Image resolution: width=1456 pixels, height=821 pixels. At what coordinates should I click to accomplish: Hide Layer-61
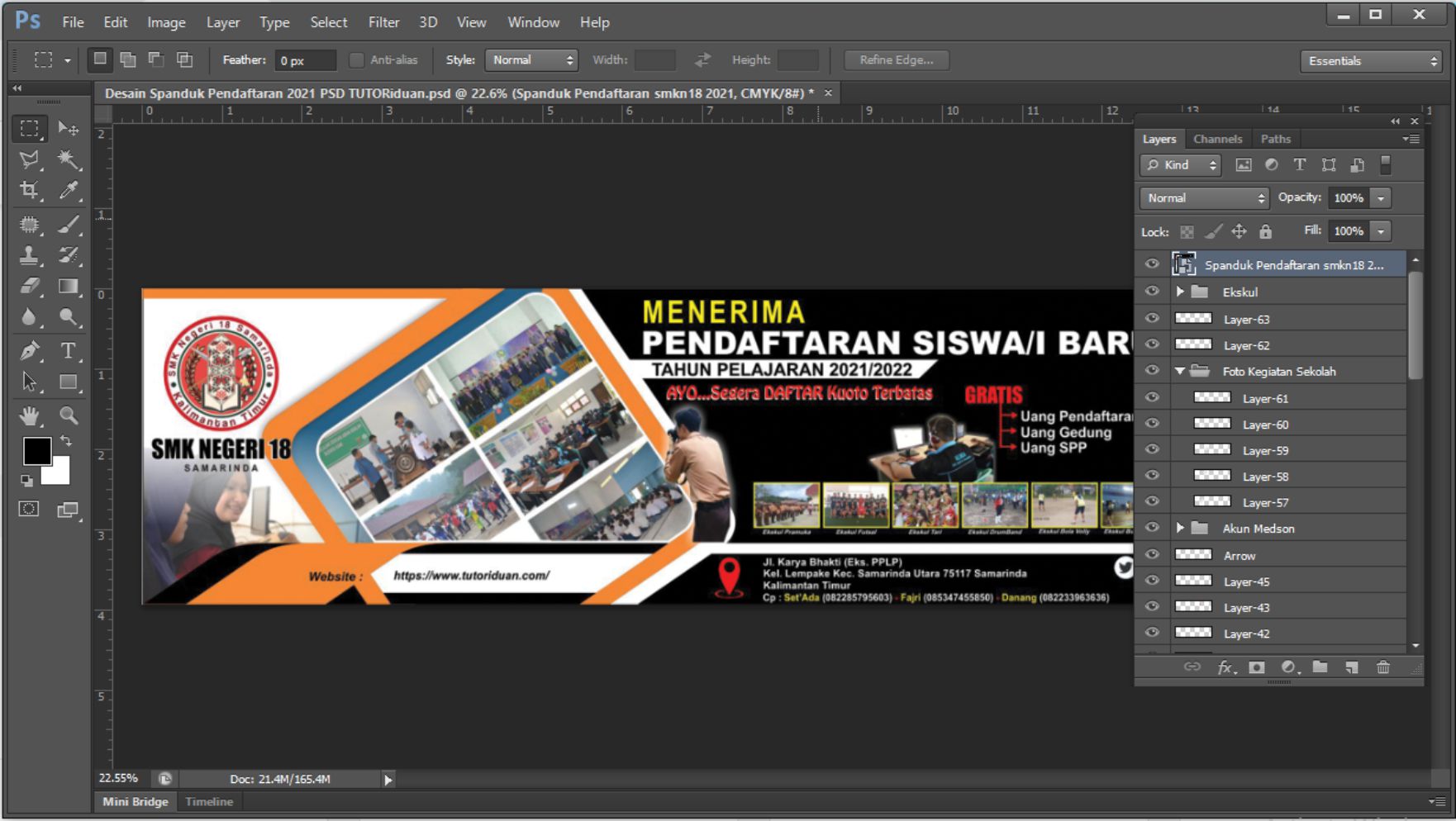(1152, 397)
